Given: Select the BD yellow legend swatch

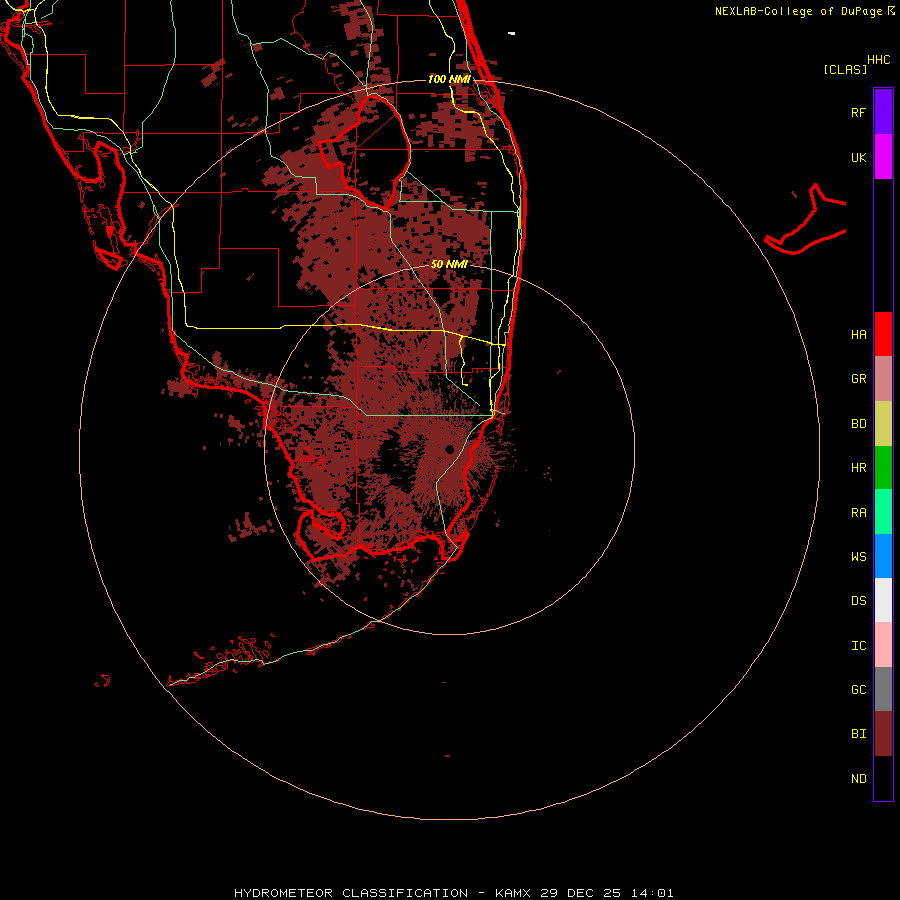Looking at the screenshot, I should tap(883, 424).
